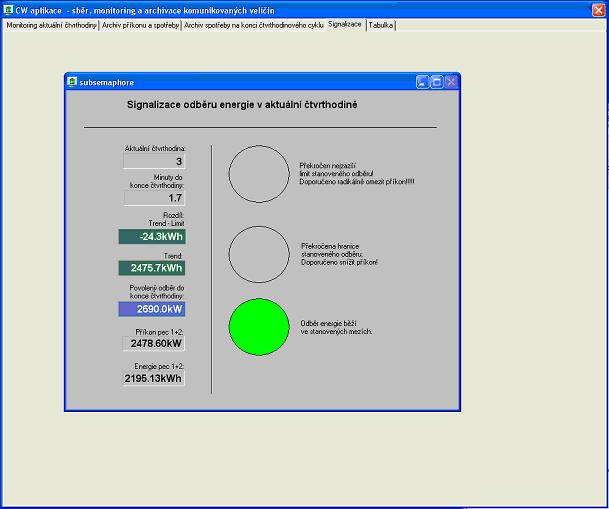Select the Trend 2475.7kWh value box
The image size is (609, 509).
(152, 268)
